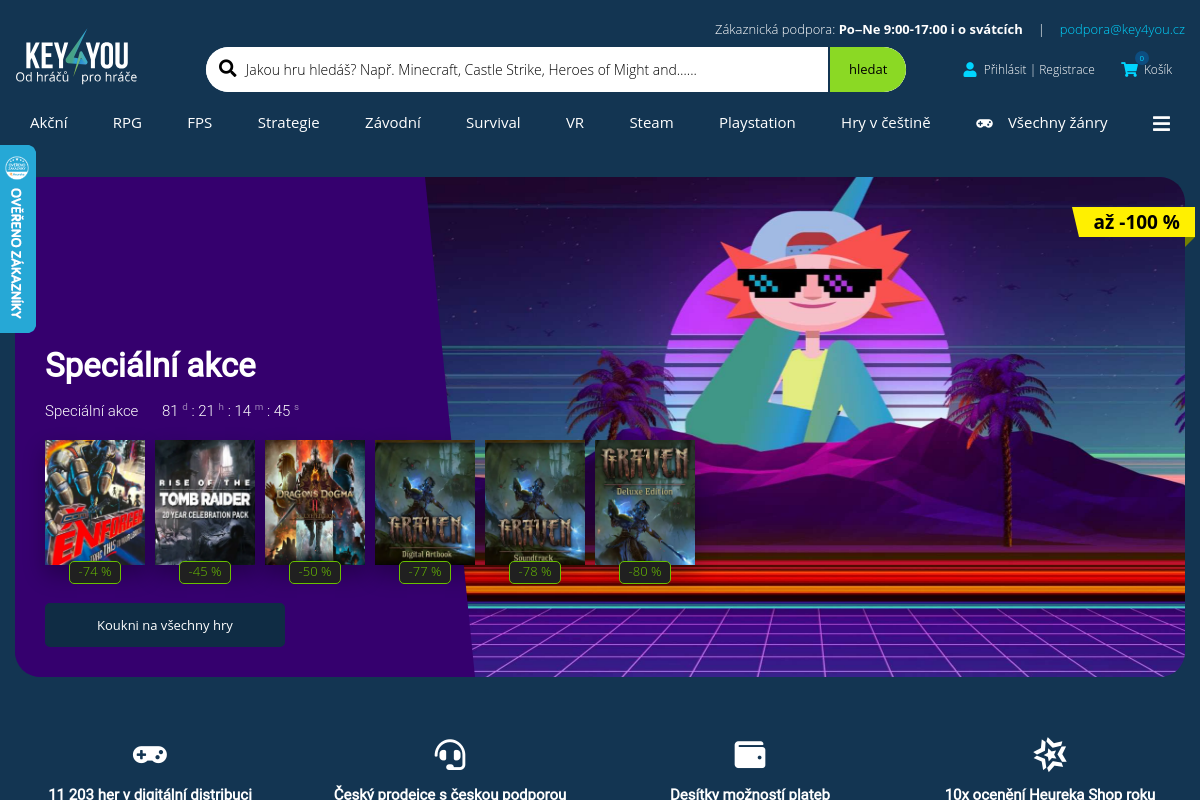1200x800 pixels.
Task: Click the user account icon
Action: 969,70
